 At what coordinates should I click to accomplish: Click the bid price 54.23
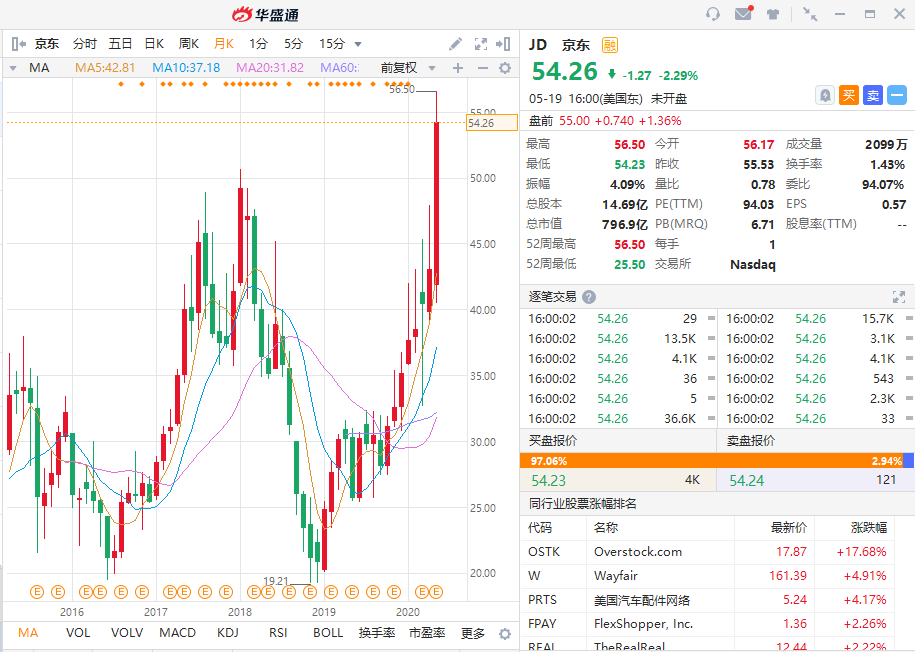pyautogui.click(x=549, y=480)
